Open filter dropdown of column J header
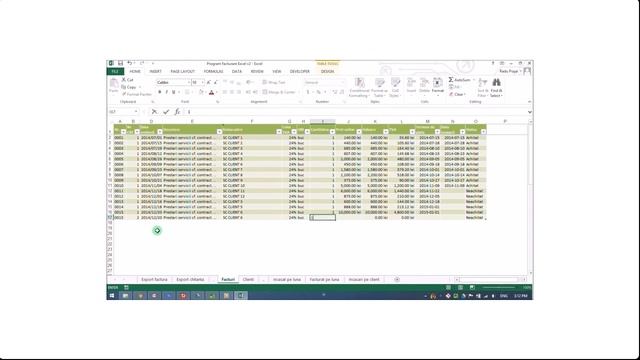 pyautogui.click(x=359, y=132)
